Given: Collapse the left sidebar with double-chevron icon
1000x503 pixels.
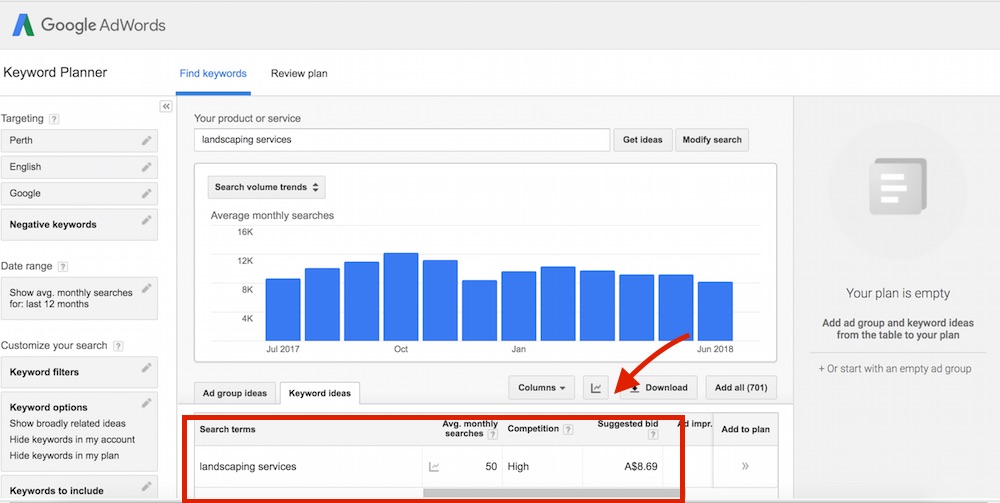Looking at the screenshot, I should 166,106.
